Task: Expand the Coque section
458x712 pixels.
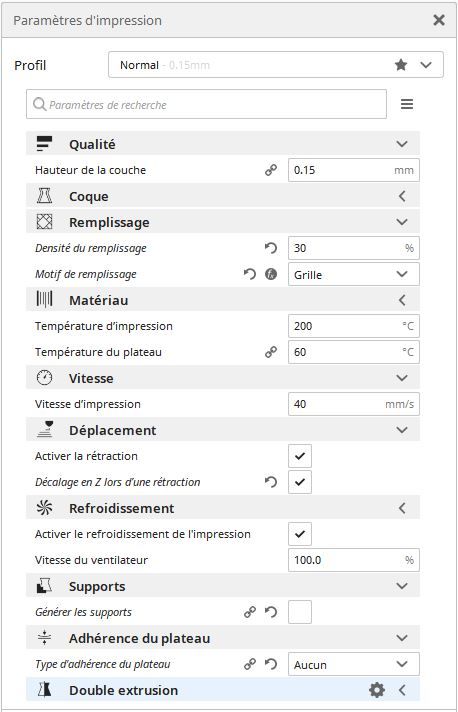Action: pyautogui.click(x=223, y=197)
